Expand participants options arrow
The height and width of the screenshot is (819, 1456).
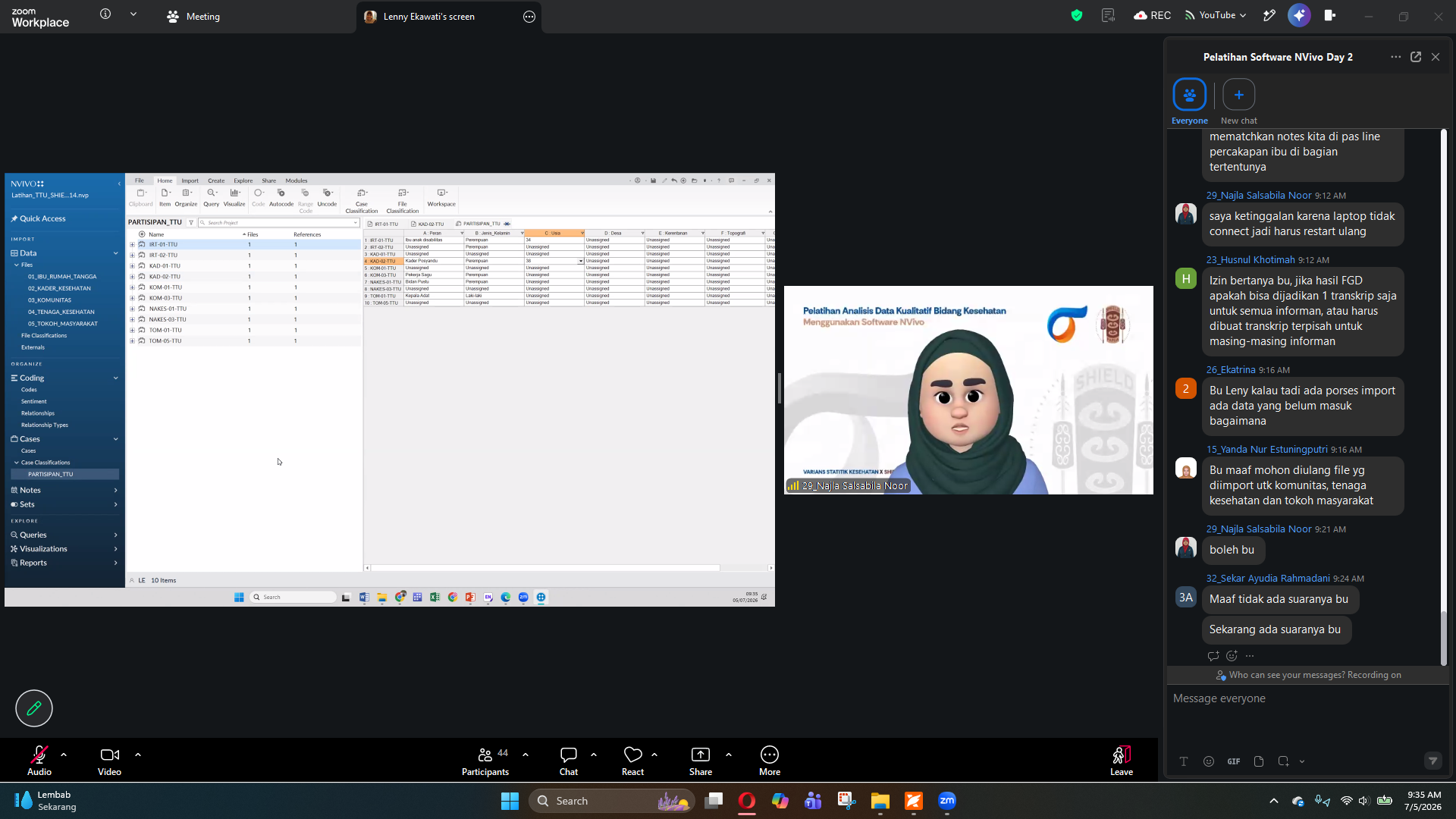tap(526, 755)
